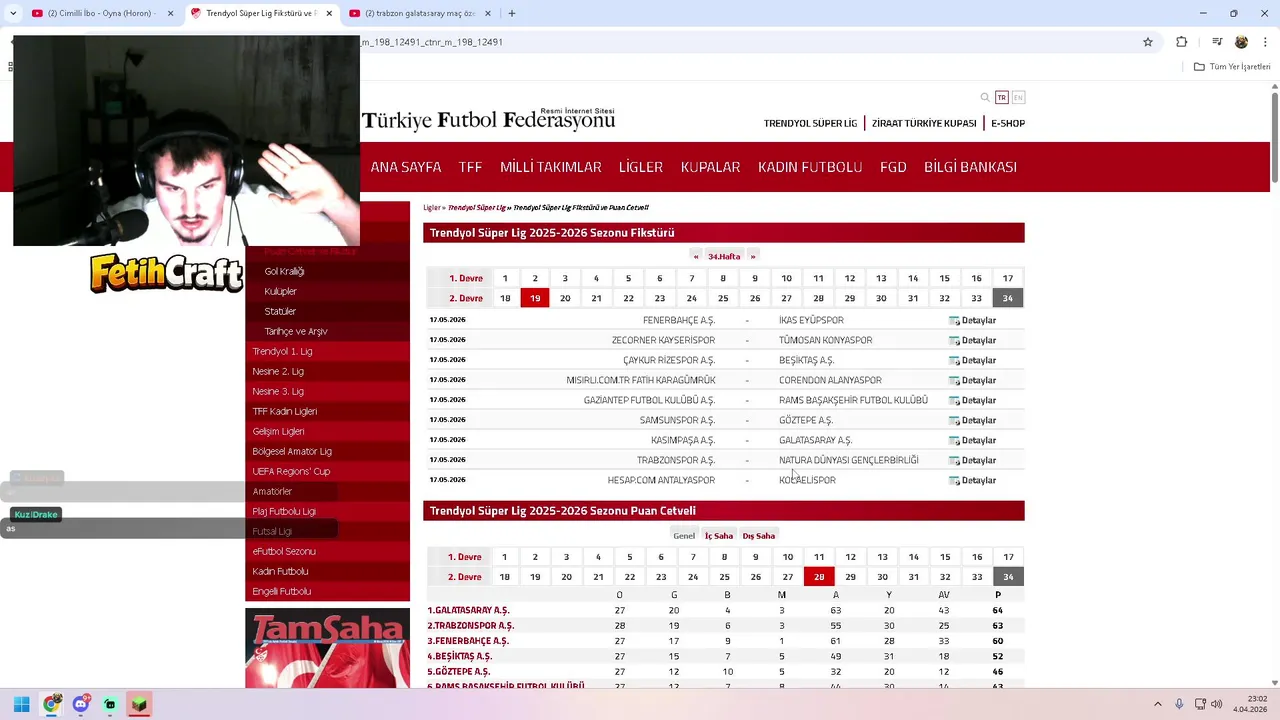Open the GALATASARAY A.Ş. standings row

click(x=725, y=610)
